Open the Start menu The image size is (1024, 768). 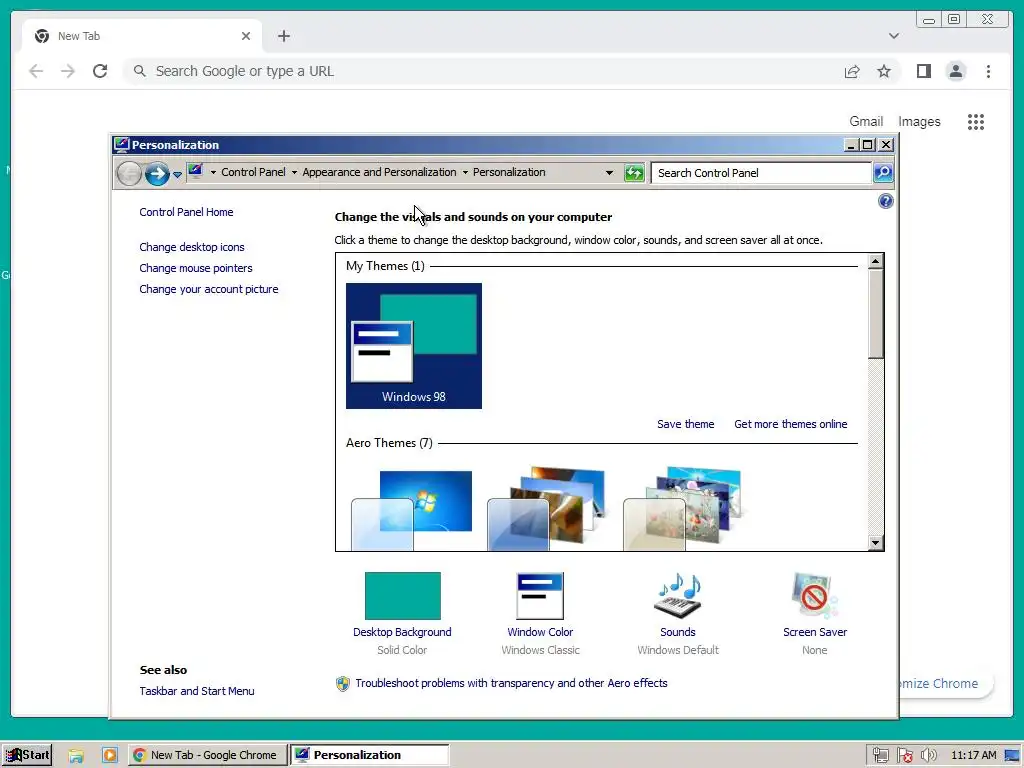[27, 755]
